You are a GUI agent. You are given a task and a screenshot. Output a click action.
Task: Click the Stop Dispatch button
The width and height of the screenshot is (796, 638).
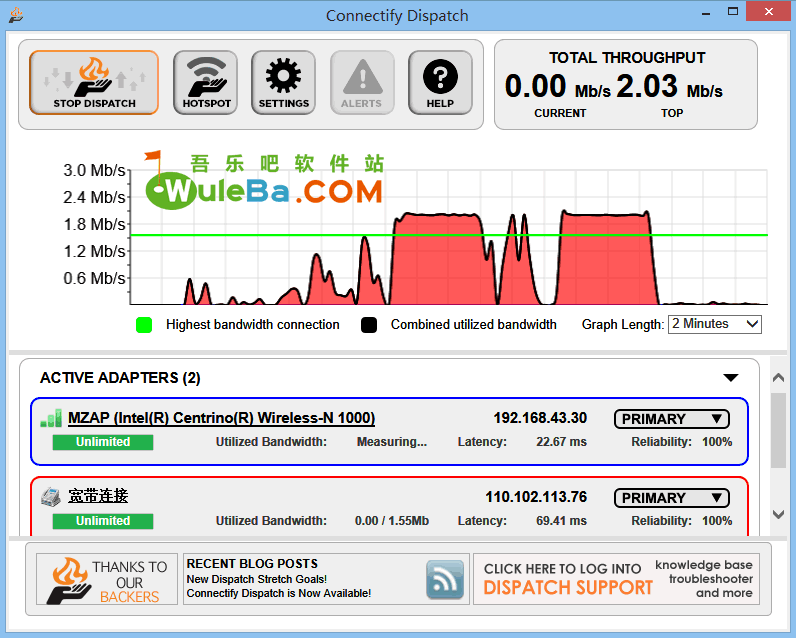pyautogui.click(x=94, y=82)
